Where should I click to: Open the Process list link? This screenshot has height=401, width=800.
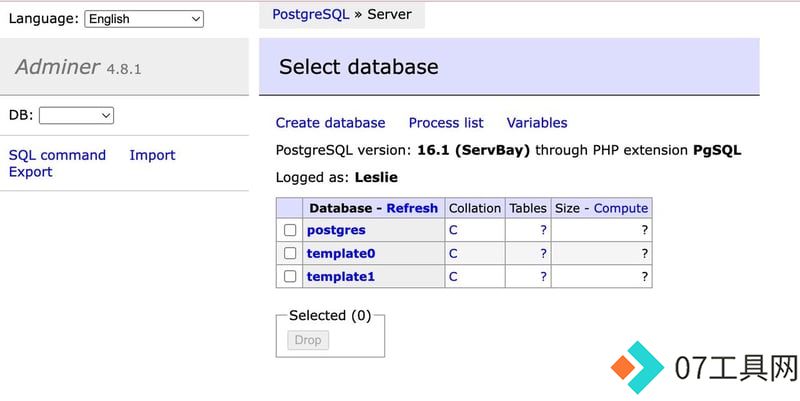click(446, 123)
